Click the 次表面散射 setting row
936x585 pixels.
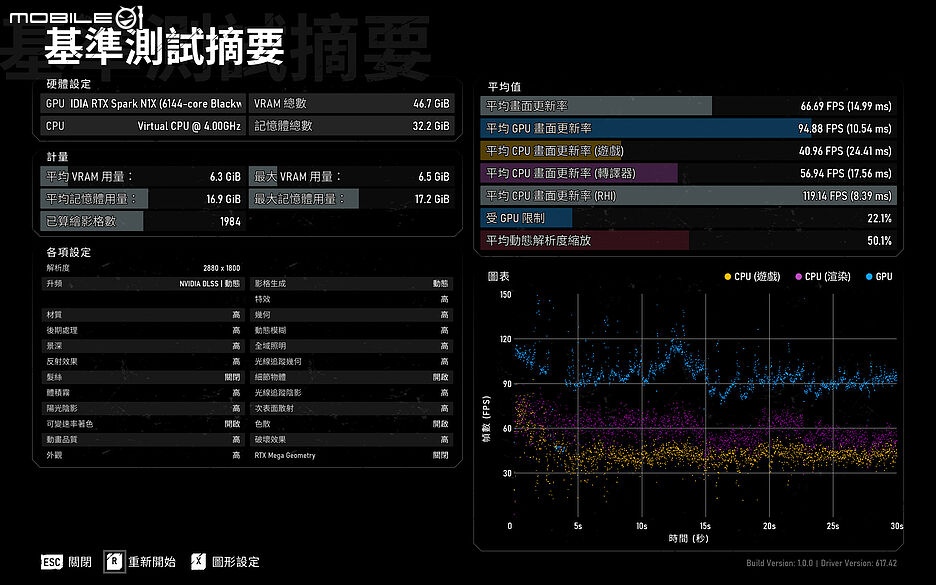[352, 408]
